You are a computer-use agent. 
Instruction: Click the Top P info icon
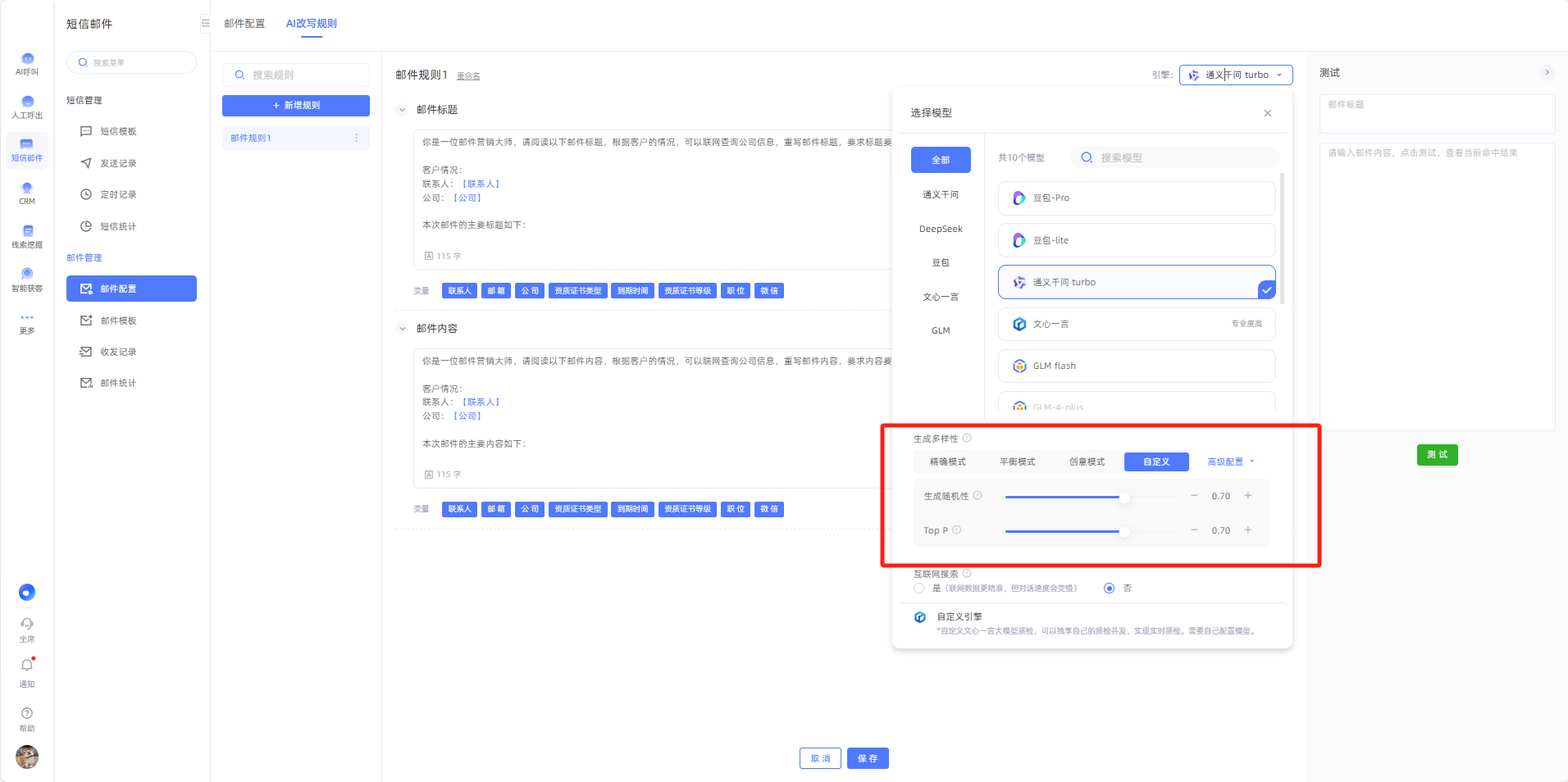click(957, 530)
